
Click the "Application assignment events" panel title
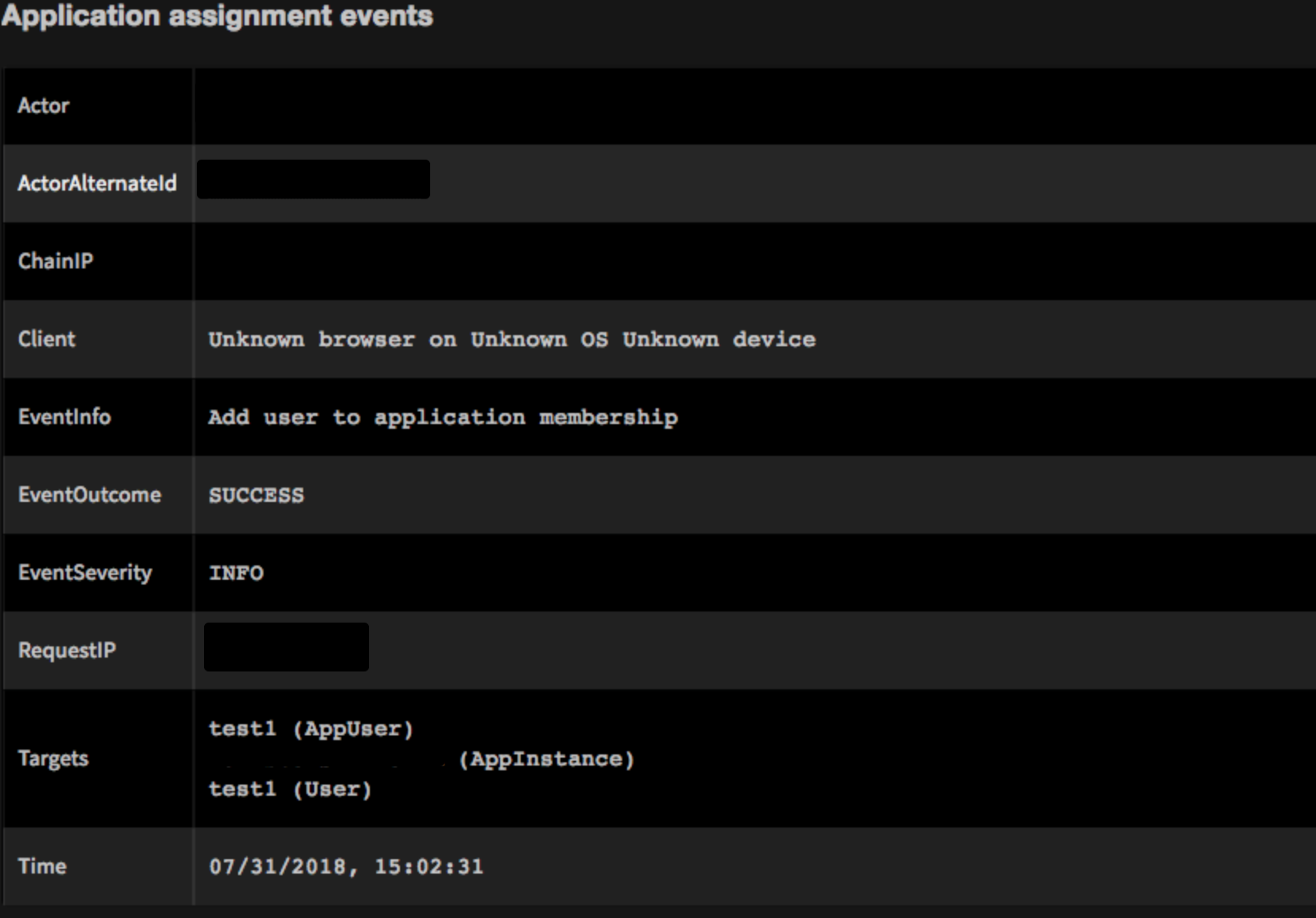[x=217, y=17]
